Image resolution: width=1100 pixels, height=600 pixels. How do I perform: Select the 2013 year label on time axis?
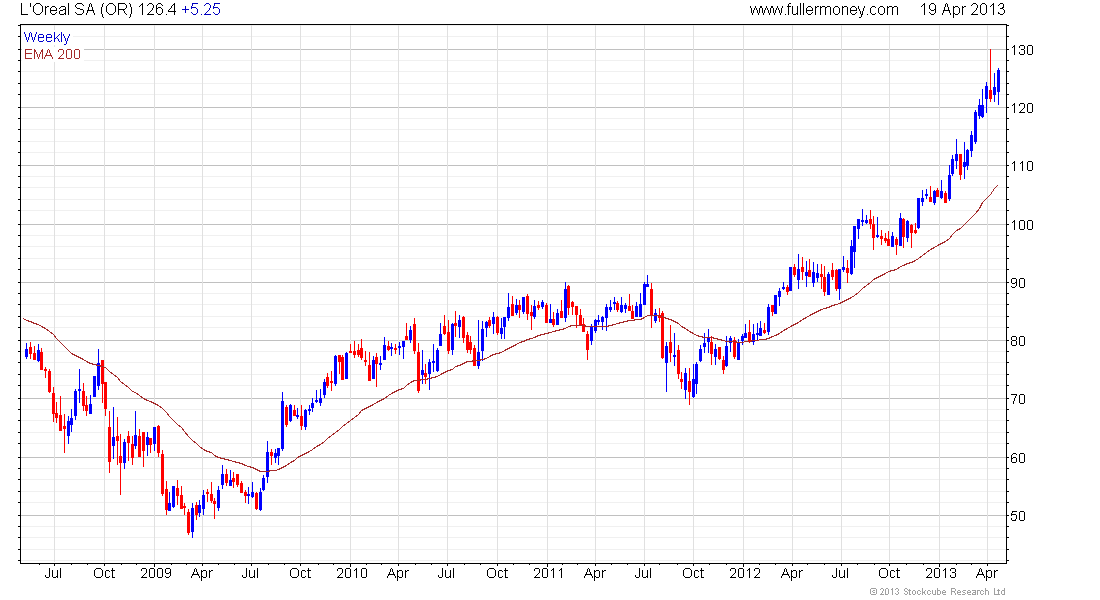(x=941, y=573)
